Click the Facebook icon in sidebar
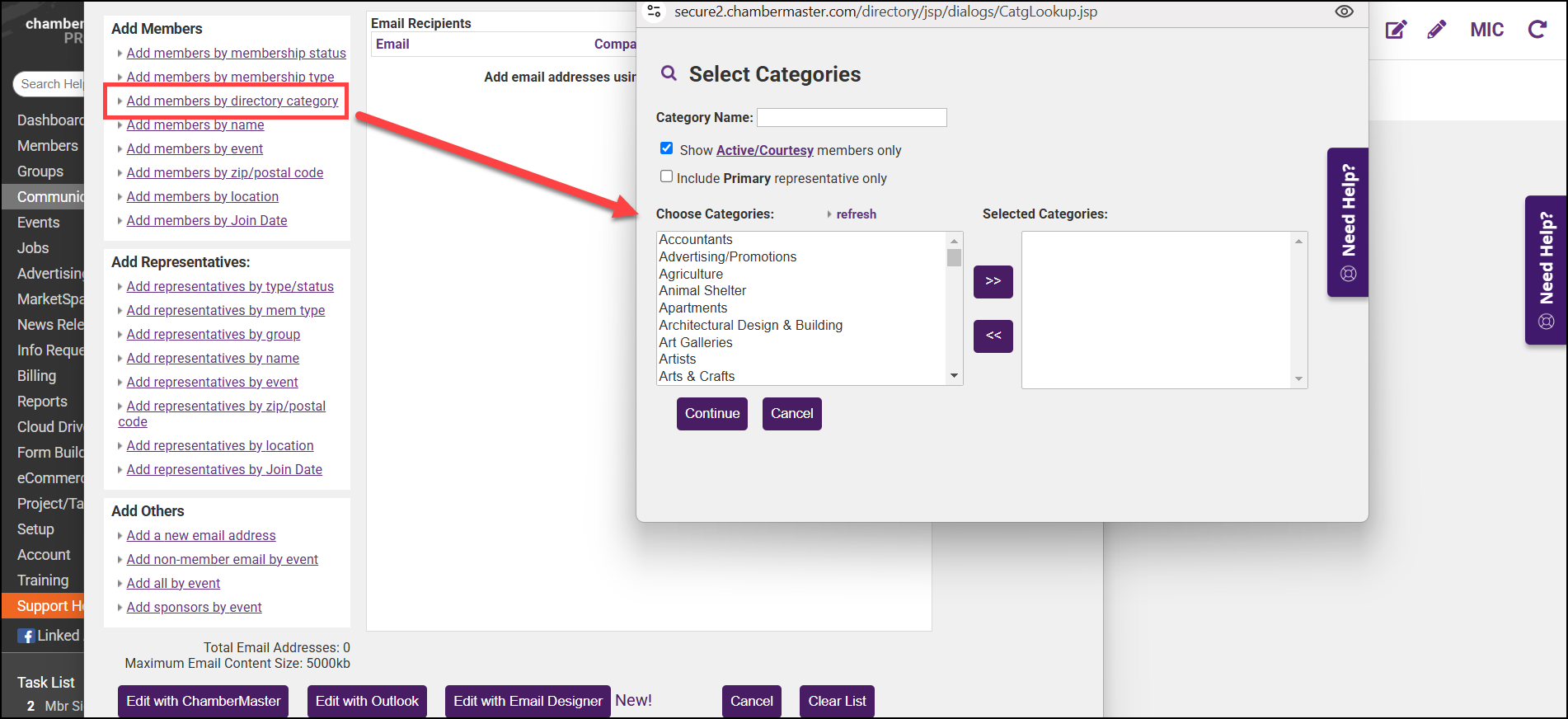1568x719 pixels. 26,636
